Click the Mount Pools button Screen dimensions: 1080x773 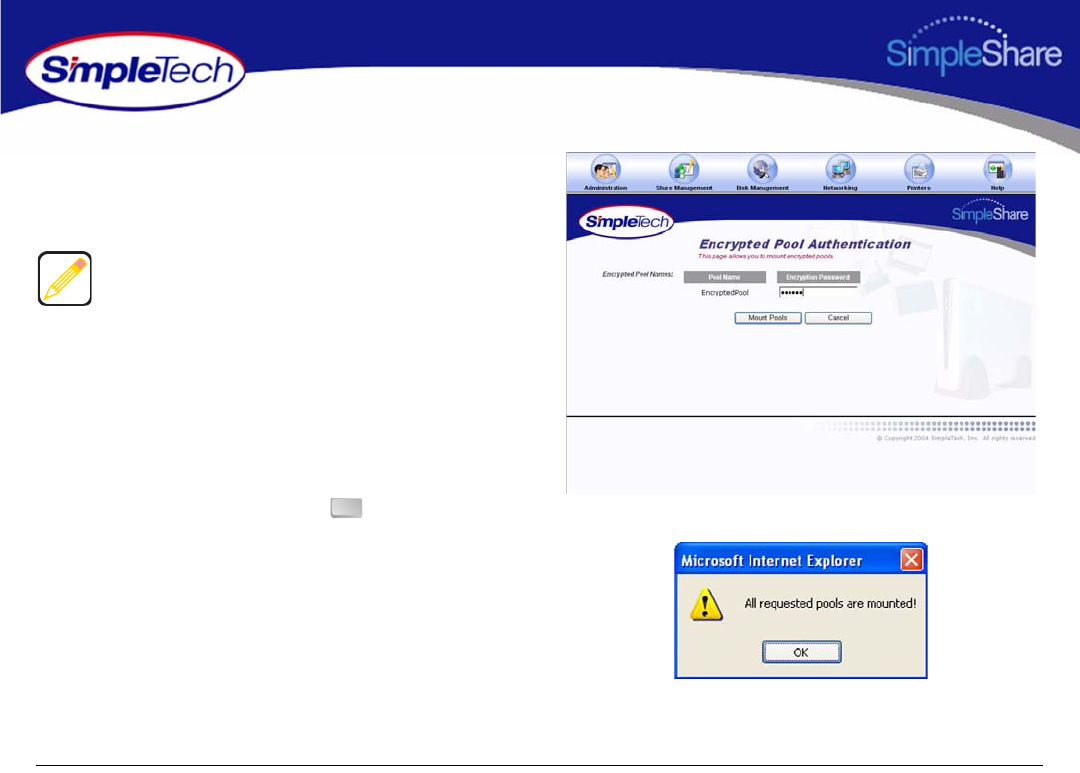[768, 318]
